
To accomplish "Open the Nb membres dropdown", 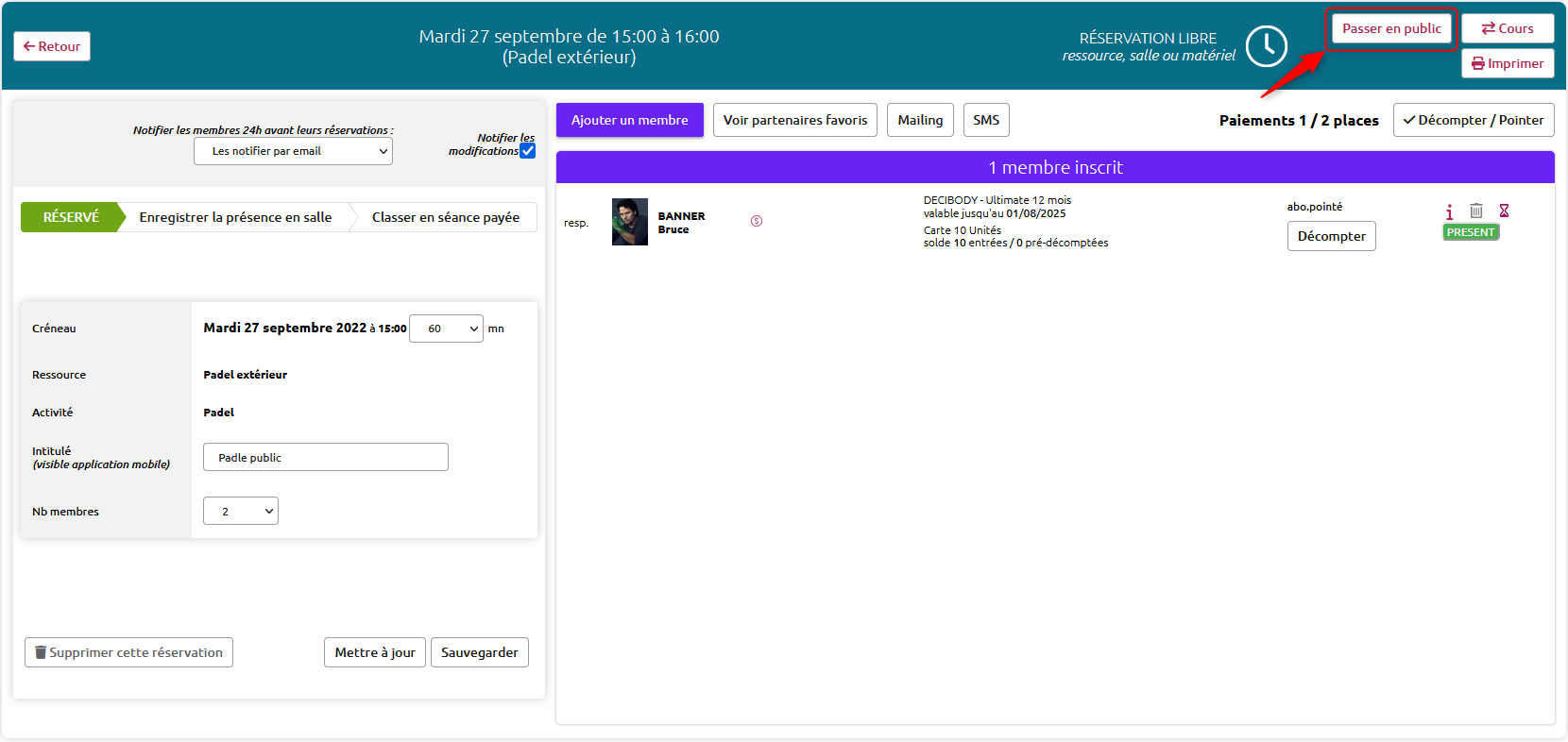I will tap(241, 511).
